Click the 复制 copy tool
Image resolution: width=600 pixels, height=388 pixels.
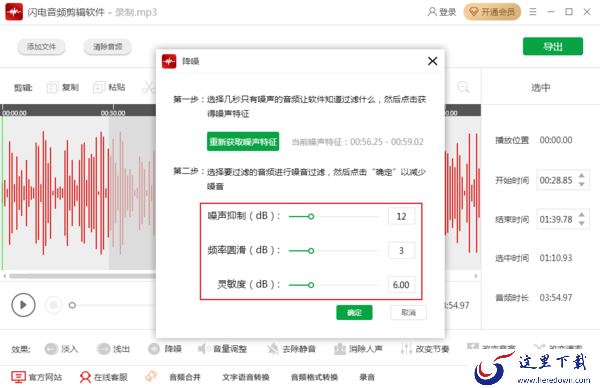tap(63, 88)
